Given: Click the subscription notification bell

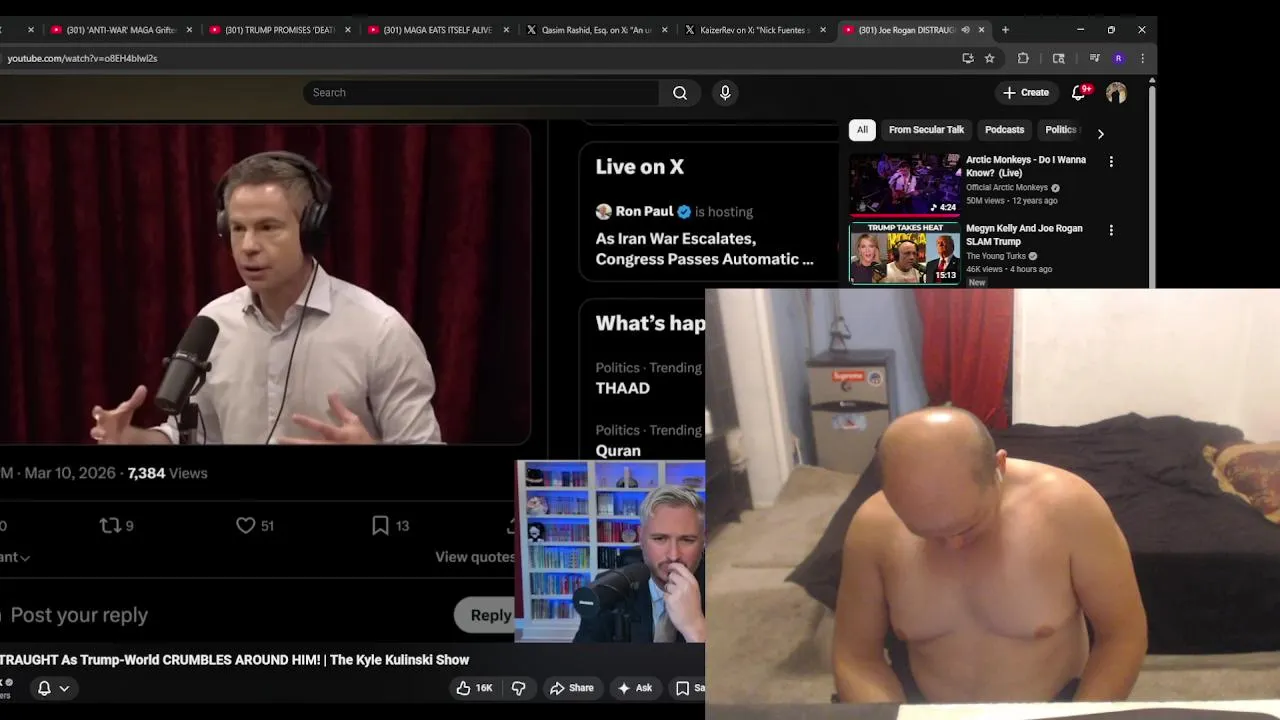Looking at the screenshot, I should pos(44,688).
